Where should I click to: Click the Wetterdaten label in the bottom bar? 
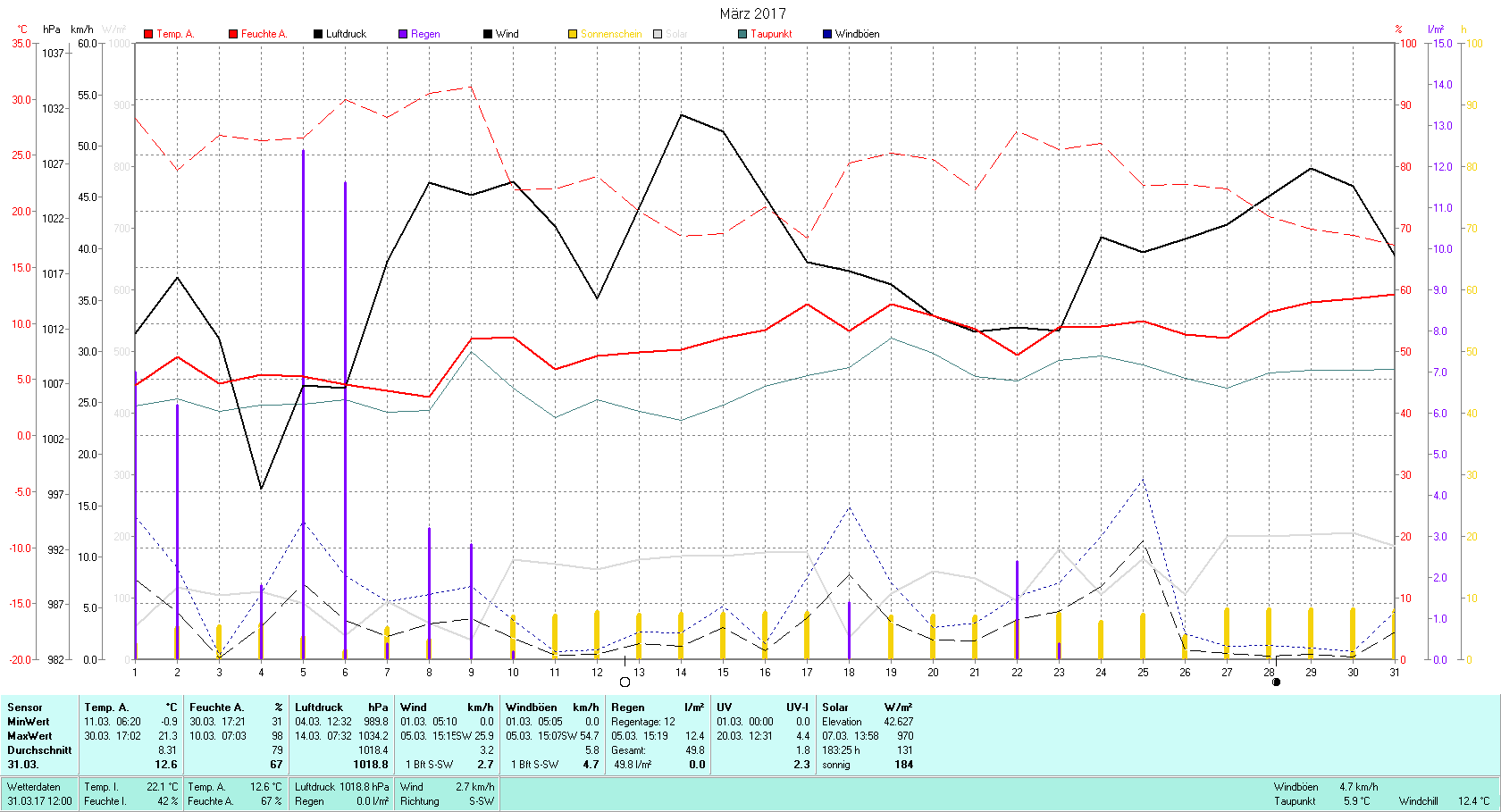point(34,787)
